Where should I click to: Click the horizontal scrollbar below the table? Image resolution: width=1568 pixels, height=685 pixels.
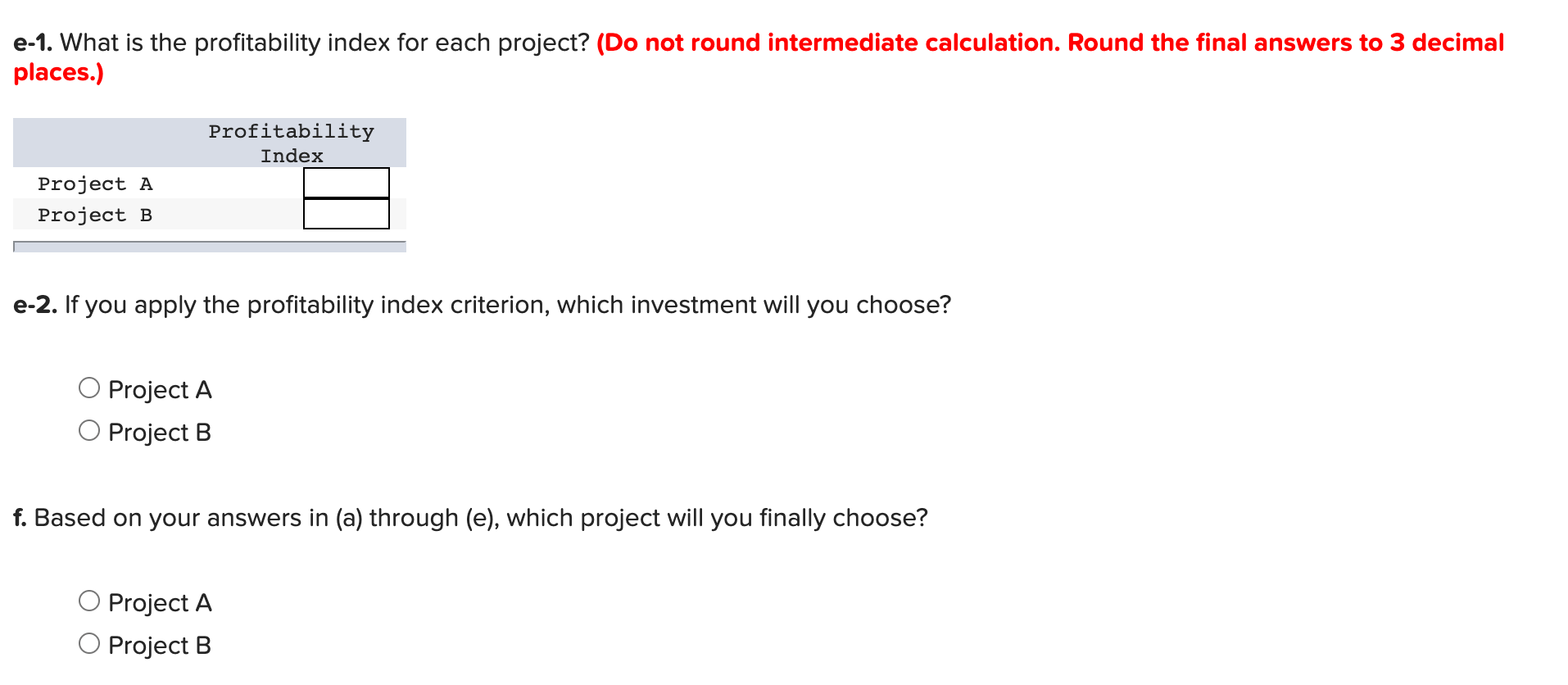(x=209, y=247)
